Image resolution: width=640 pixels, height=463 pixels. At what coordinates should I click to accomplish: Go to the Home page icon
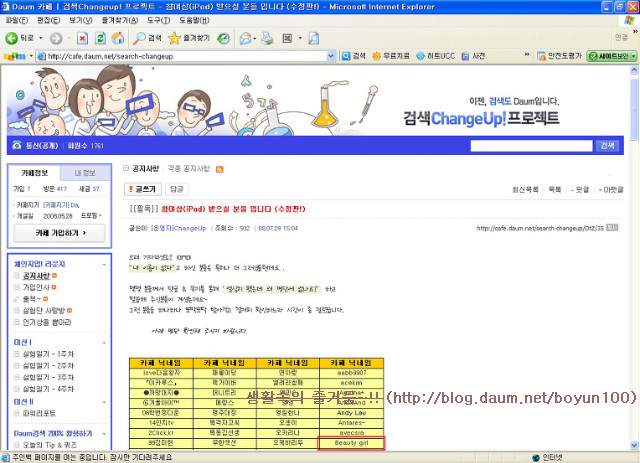click(118, 38)
